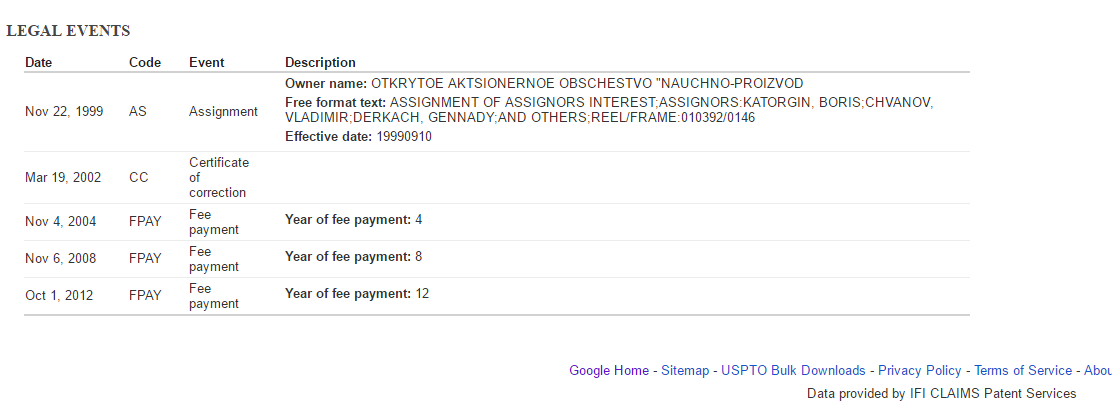Select the Nov 22, 1999 date cell
Viewport: 1112px width, 419px height.
64,112
